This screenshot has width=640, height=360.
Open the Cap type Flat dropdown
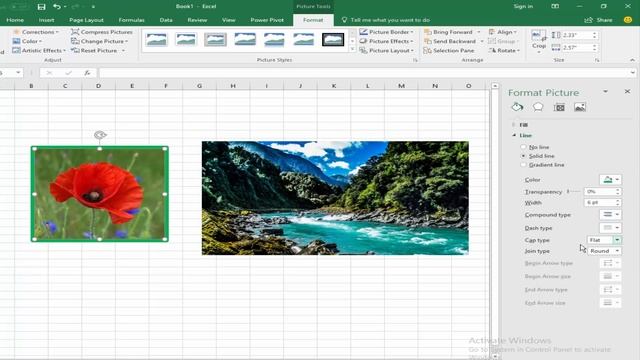tap(617, 240)
